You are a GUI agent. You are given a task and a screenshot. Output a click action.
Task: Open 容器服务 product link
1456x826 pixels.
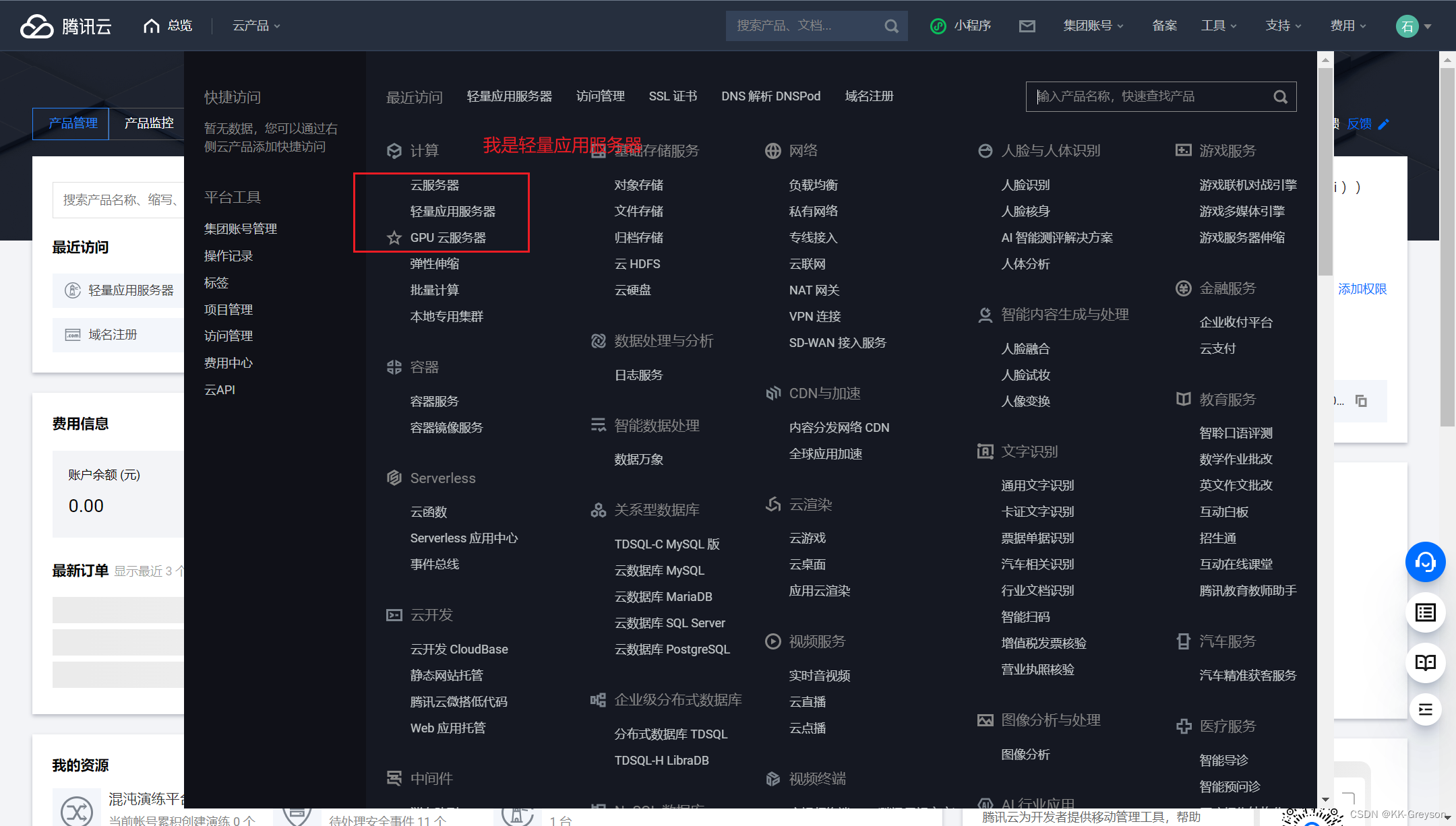point(435,401)
